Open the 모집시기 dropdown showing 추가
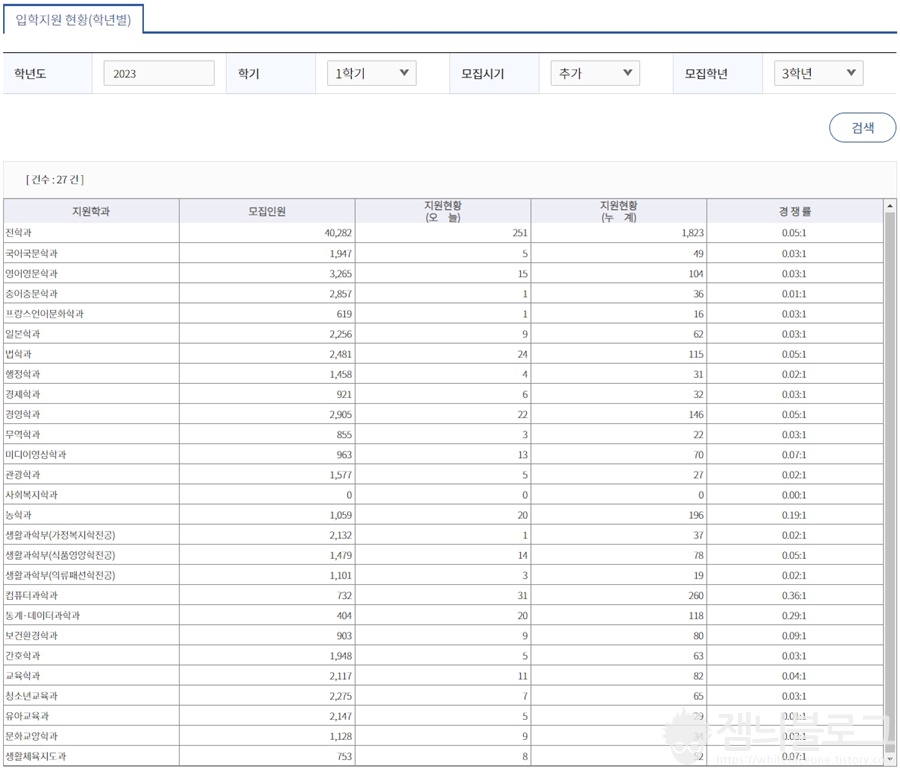This screenshot has height=771, width=900. [595, 73]
